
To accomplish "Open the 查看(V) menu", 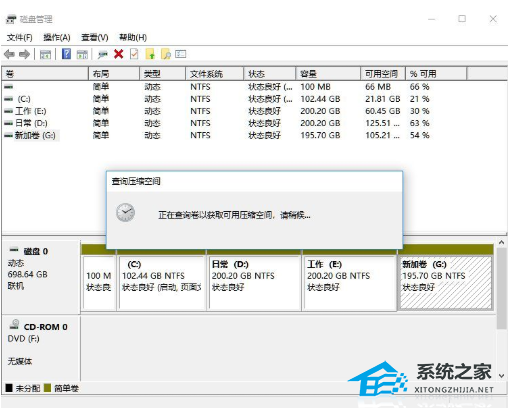I will point(95,37).
